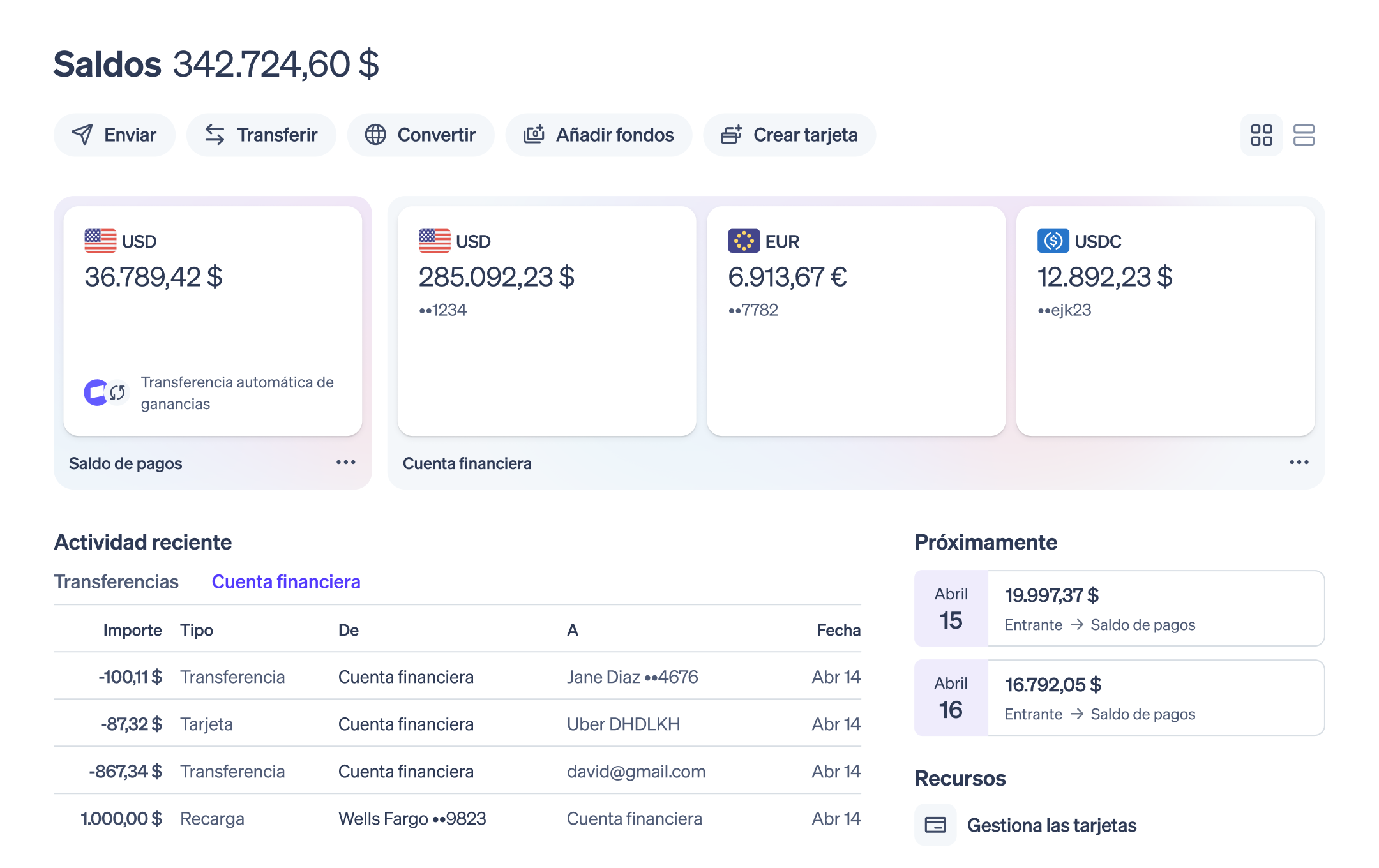Open Gestiona las tarjetas link
Image resolution: width=1379 pixels, height=868 pixels.
1051,825
